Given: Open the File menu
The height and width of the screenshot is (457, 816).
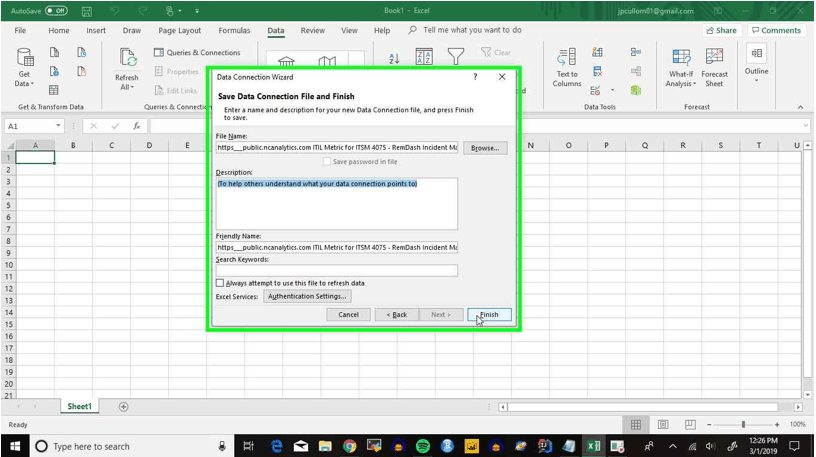Looking at the screenshot, I should [x=20, y=30].
